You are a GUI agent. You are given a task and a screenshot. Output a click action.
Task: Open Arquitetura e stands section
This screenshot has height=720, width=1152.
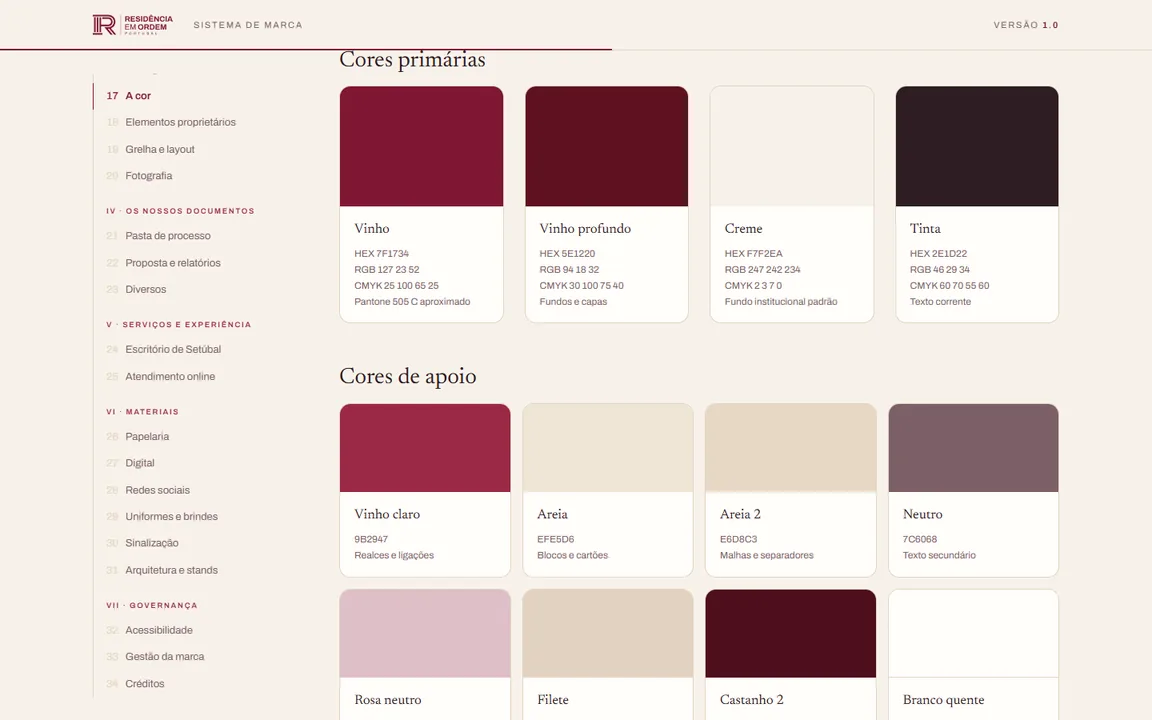171,570
